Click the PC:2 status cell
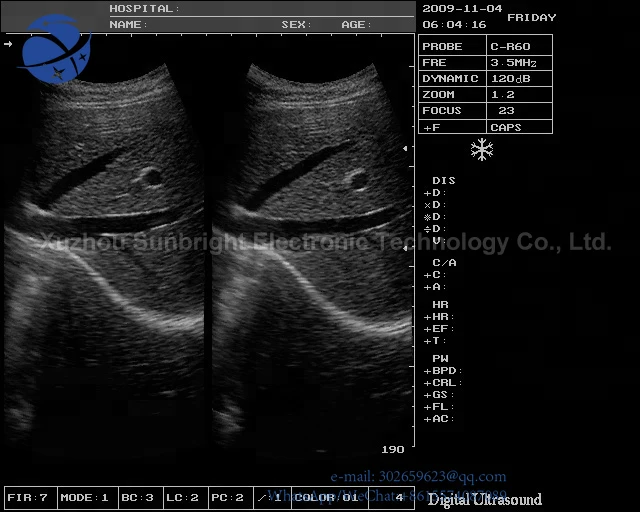The height and width of the screenshot is (512, 640). [x=231, y=498]
